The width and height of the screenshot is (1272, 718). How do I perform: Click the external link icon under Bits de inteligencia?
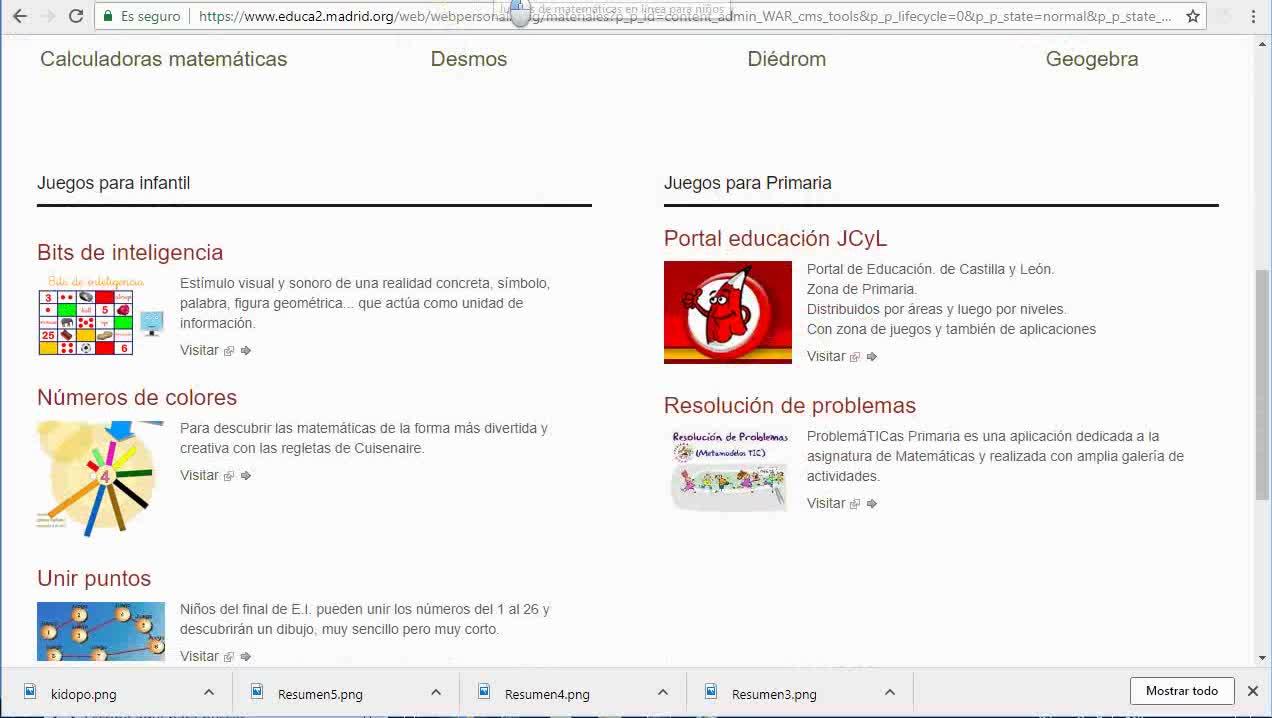pyautogui.click(x=229, y=351)
